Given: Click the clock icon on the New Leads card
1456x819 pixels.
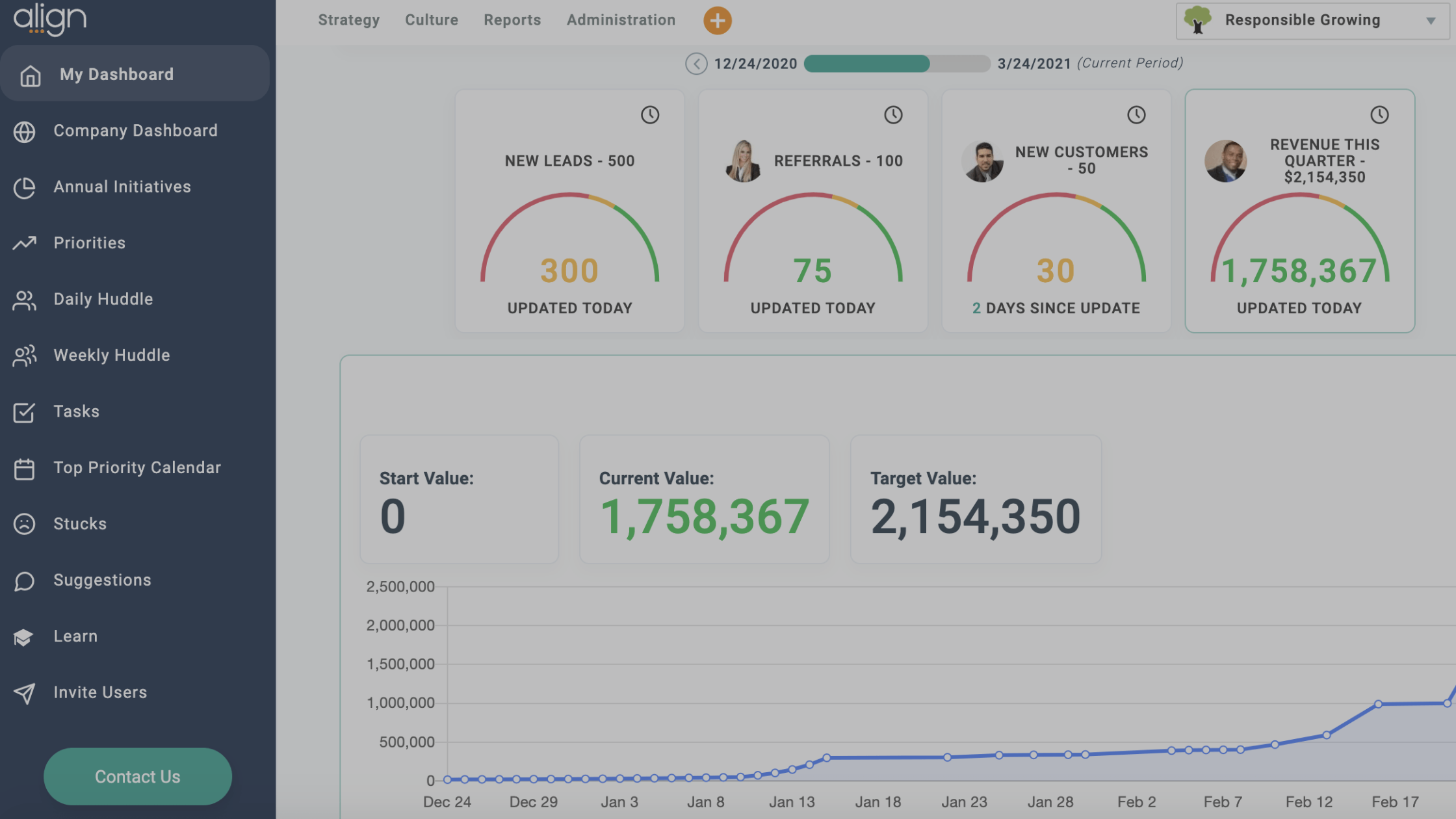Looking at the screenshot, I should pyautogui.click(x=650, y=114).
